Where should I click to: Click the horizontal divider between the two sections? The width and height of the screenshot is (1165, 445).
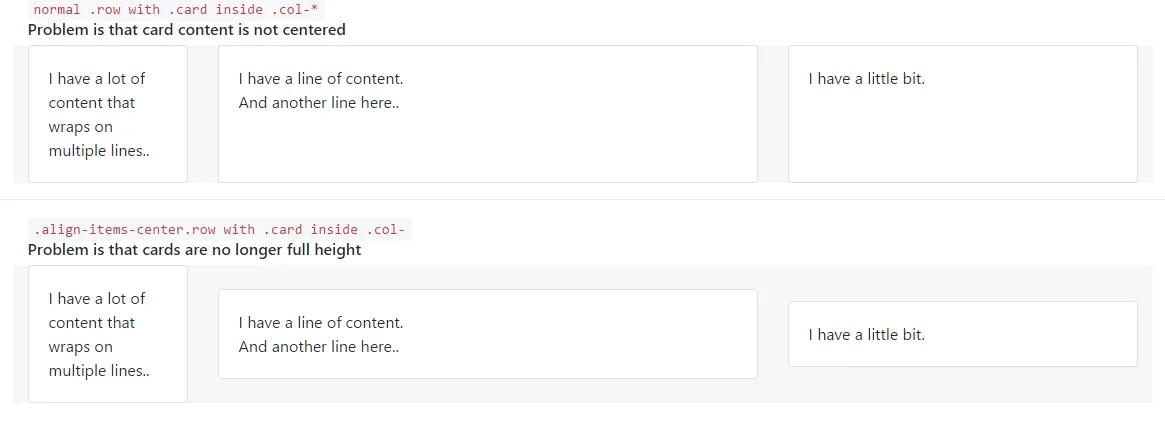[582, 200]
